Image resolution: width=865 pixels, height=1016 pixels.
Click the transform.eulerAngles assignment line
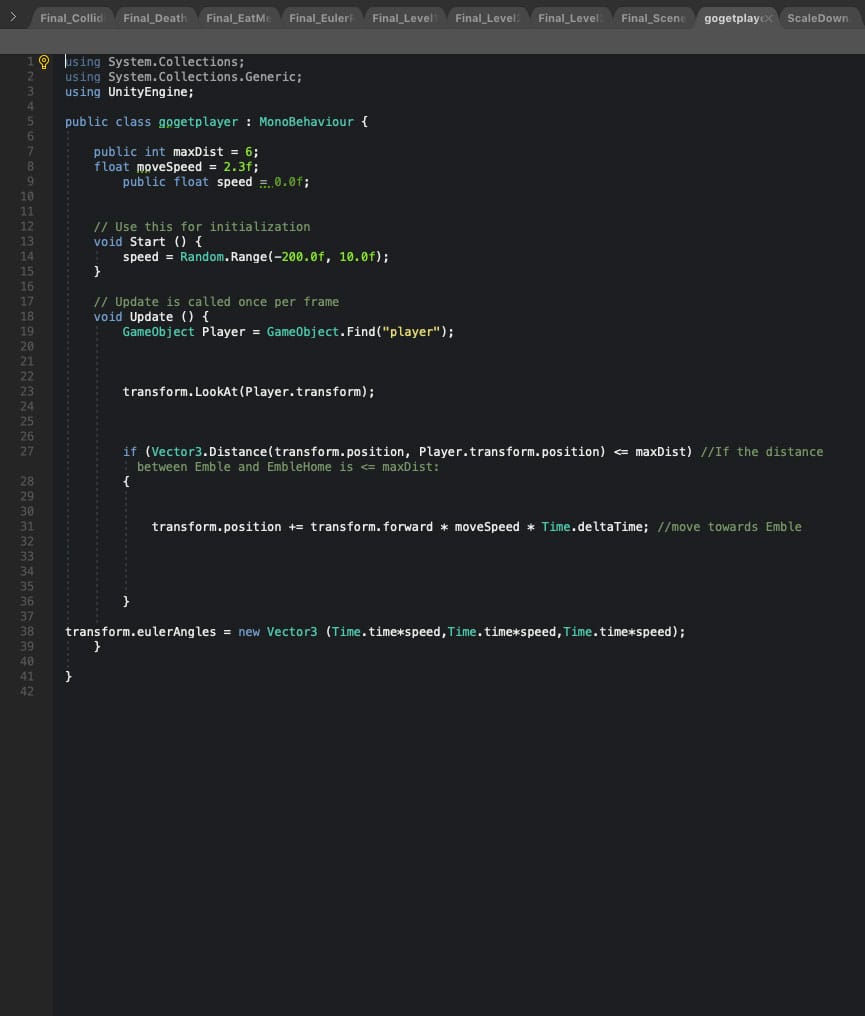[x=148, y=632]
